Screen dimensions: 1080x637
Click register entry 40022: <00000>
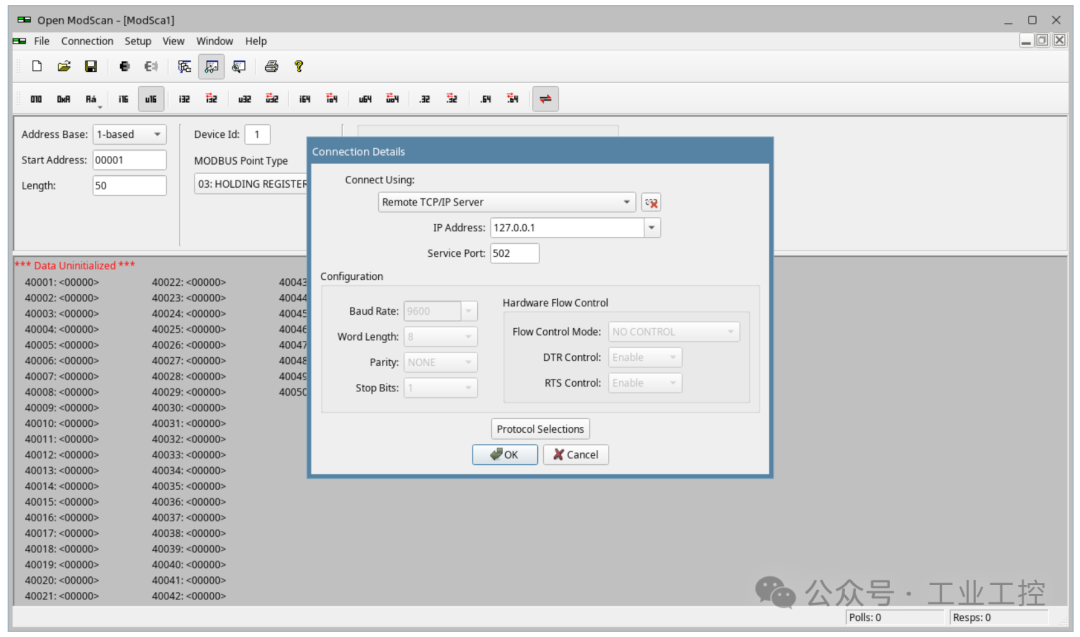coord(189,282)
